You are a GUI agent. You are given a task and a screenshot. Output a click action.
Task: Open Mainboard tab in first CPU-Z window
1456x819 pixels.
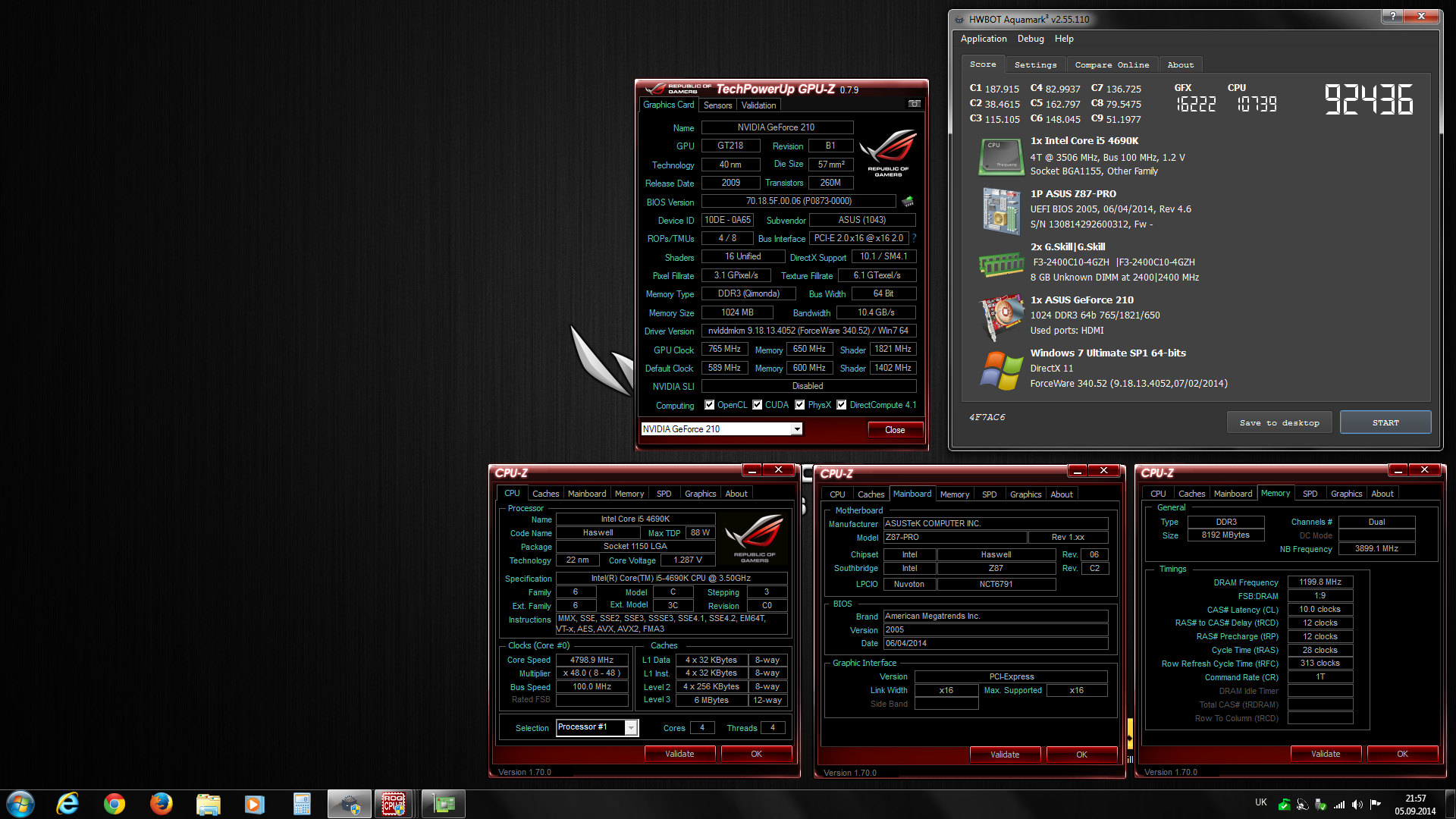(587, 494)
